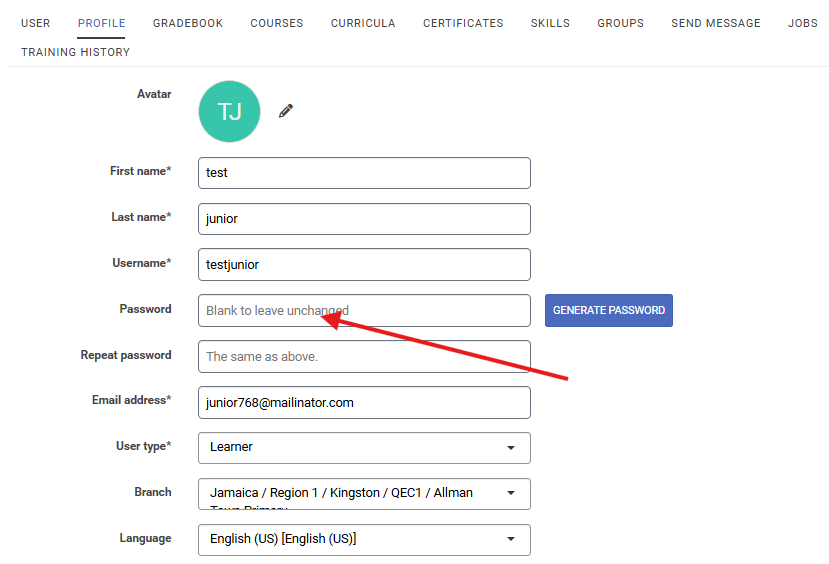Viewport: 829px width, 564px height.
Task: Open the Send Message tab
Action: (715, 23)
